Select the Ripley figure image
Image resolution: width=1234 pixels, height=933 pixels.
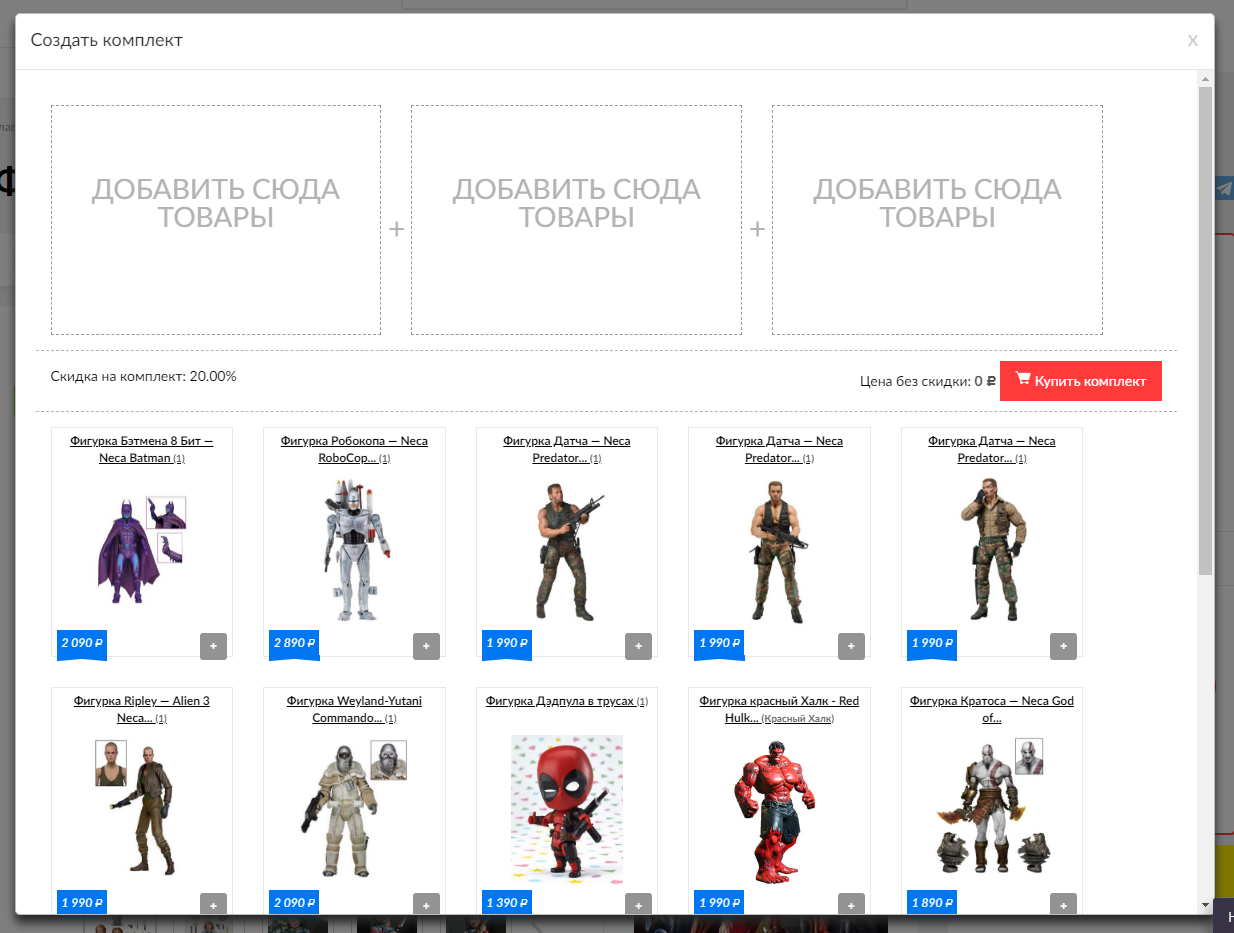[x=140, y=808]
